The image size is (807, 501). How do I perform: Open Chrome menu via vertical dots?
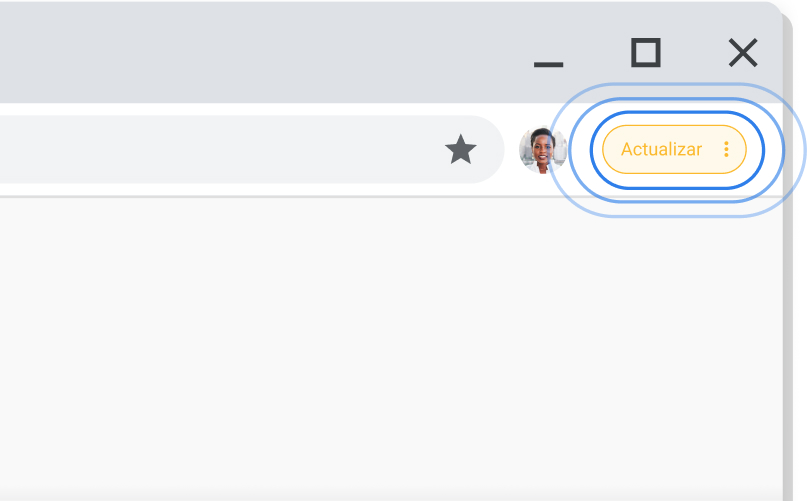point(726,149)
